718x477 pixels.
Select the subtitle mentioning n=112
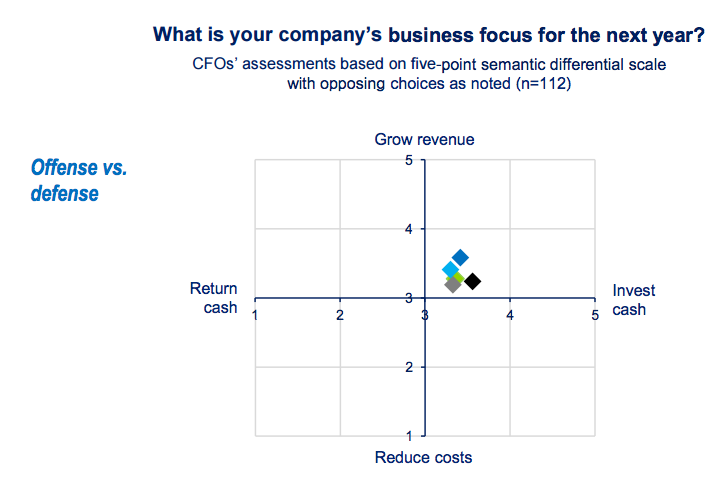pyautogui.click(x=428, y=74)
